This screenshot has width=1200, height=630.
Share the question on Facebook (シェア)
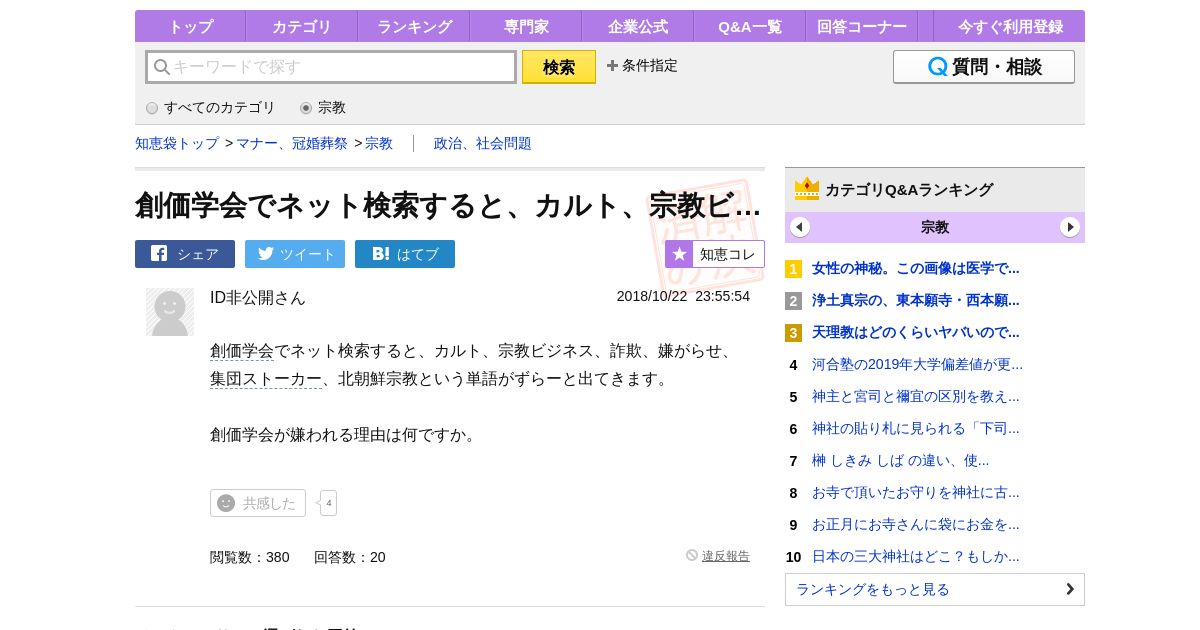click(185, 254)
